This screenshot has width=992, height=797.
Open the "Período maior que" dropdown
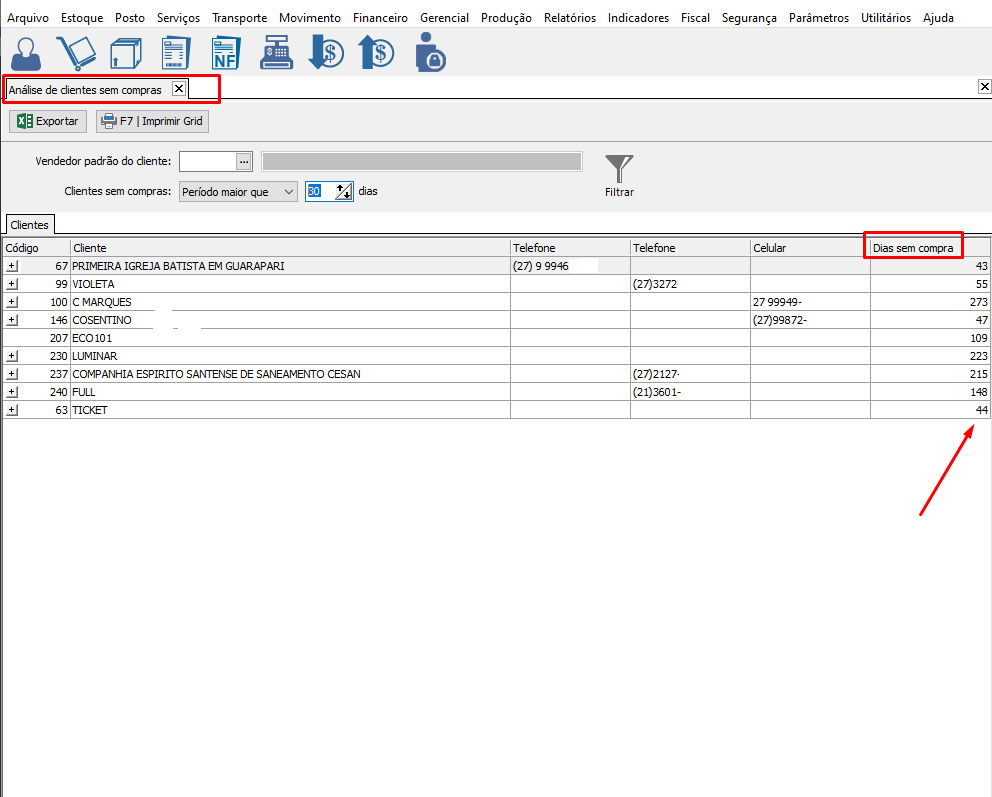point(288,192)
